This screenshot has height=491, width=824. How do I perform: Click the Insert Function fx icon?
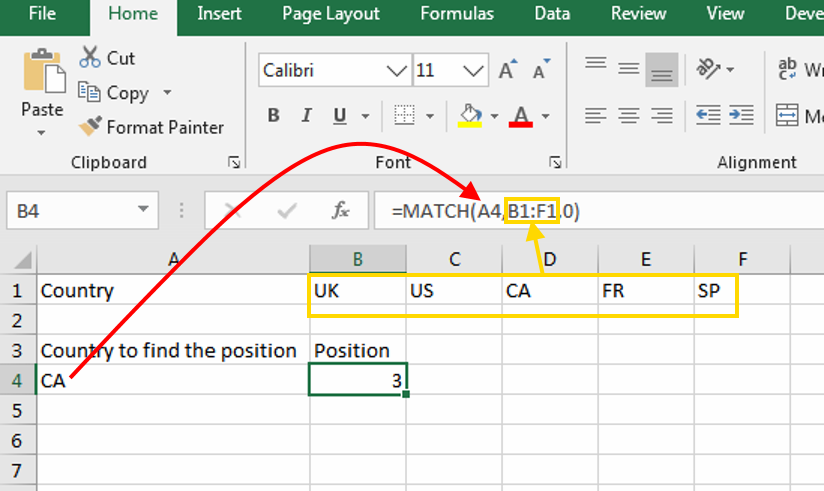[x=340, y=211]
